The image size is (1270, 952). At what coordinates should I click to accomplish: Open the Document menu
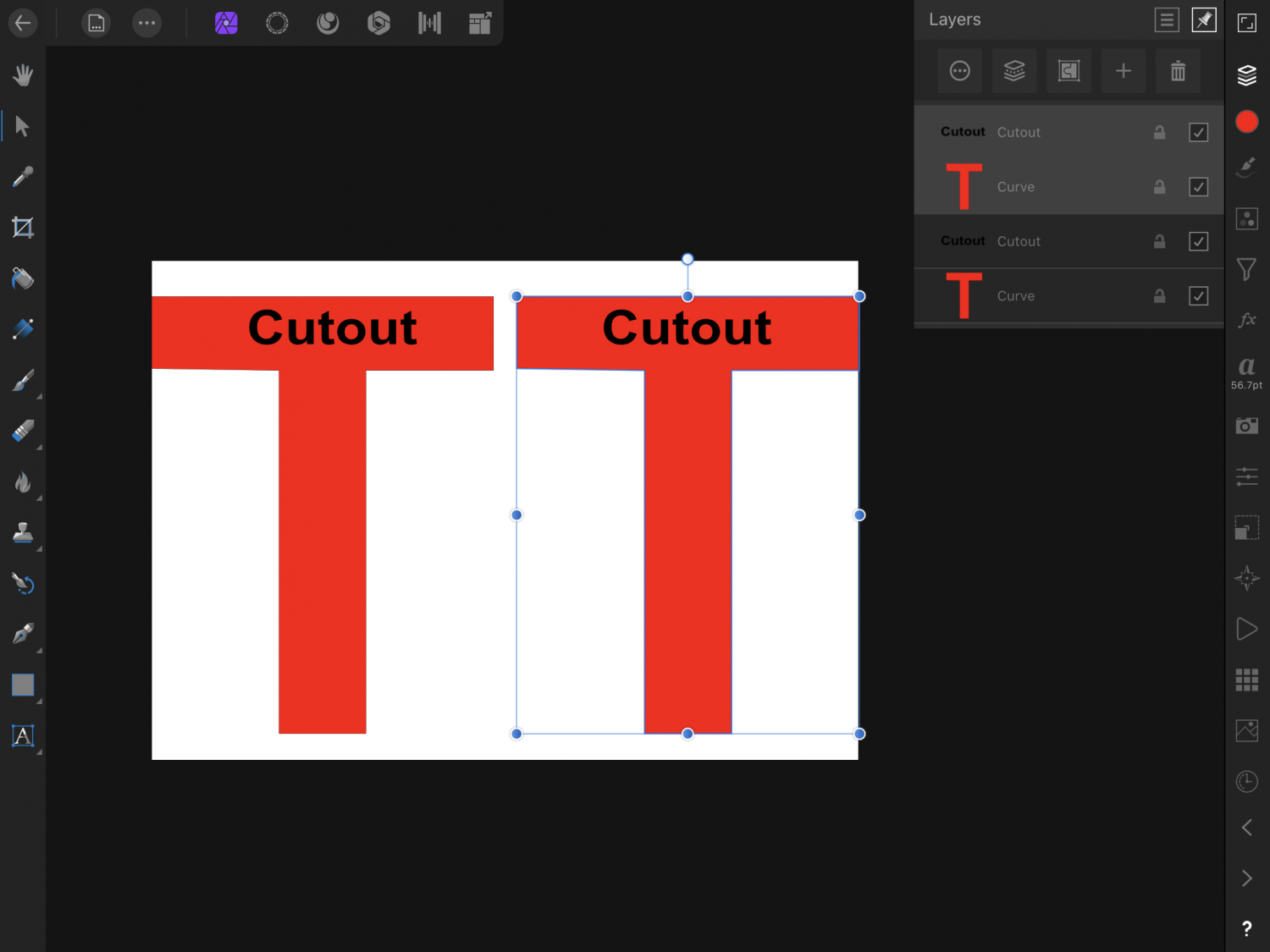(97, 23)
